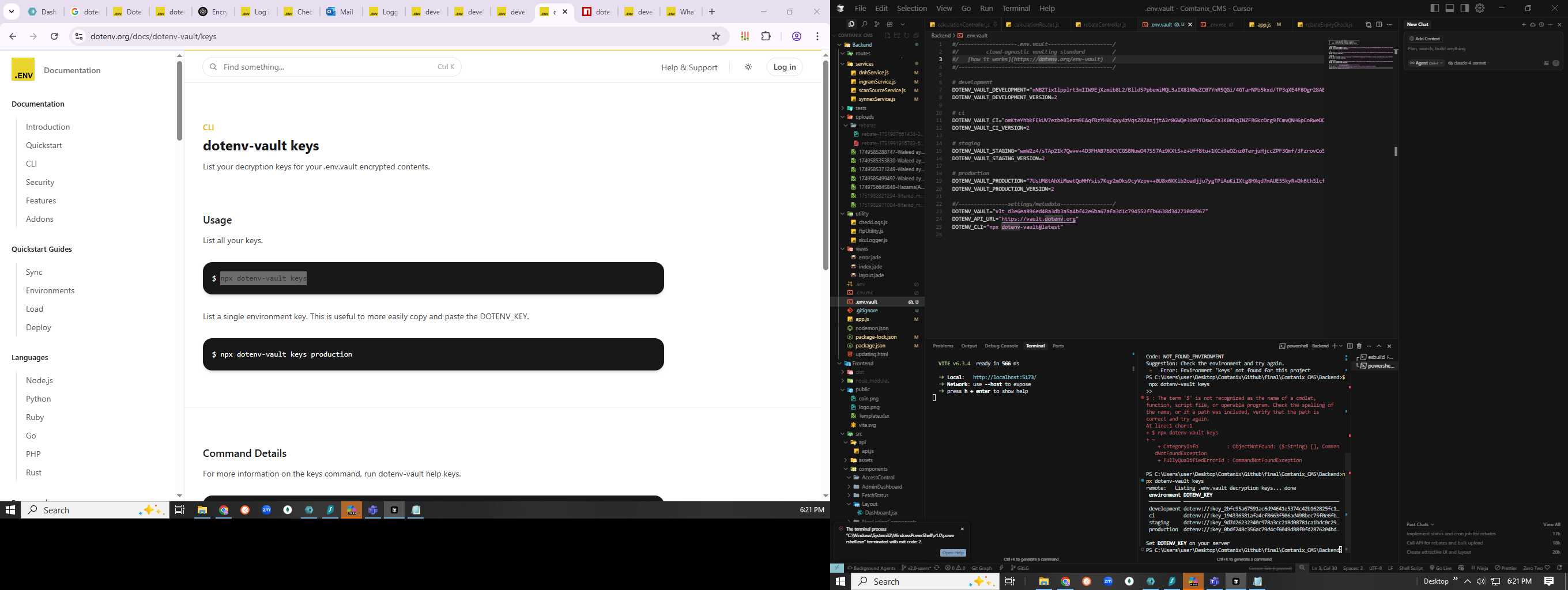
Task: Click the speaker volume tray icon
Action: coord(1480,581)
